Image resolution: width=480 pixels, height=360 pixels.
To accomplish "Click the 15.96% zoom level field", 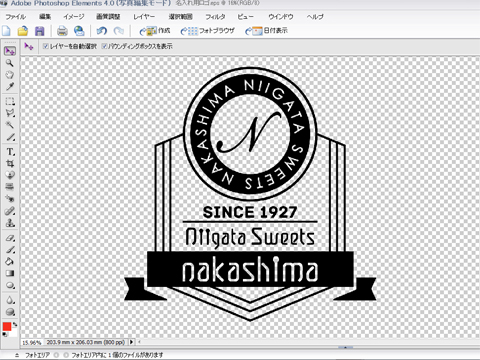I will (x=32, y=342).
